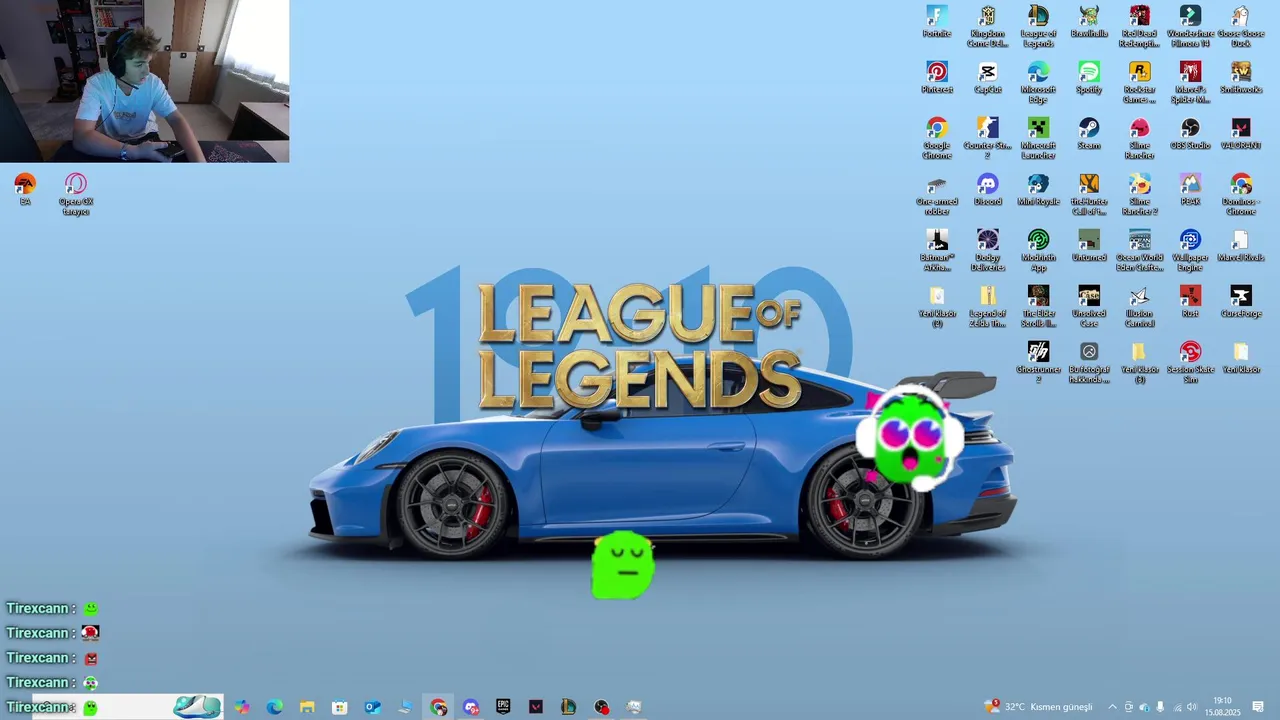Open the weather widget showing 32°C
The width and height of the screenshot is (1280, 720).
click(1038, 707)
